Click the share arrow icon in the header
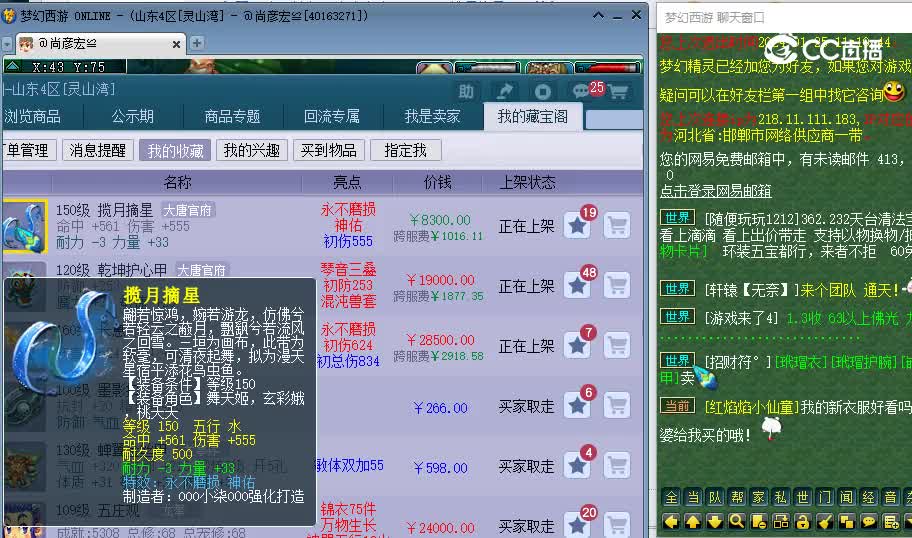Image resolution: width=912 pixels, height=538 pixels. click(x=504, y=91)
